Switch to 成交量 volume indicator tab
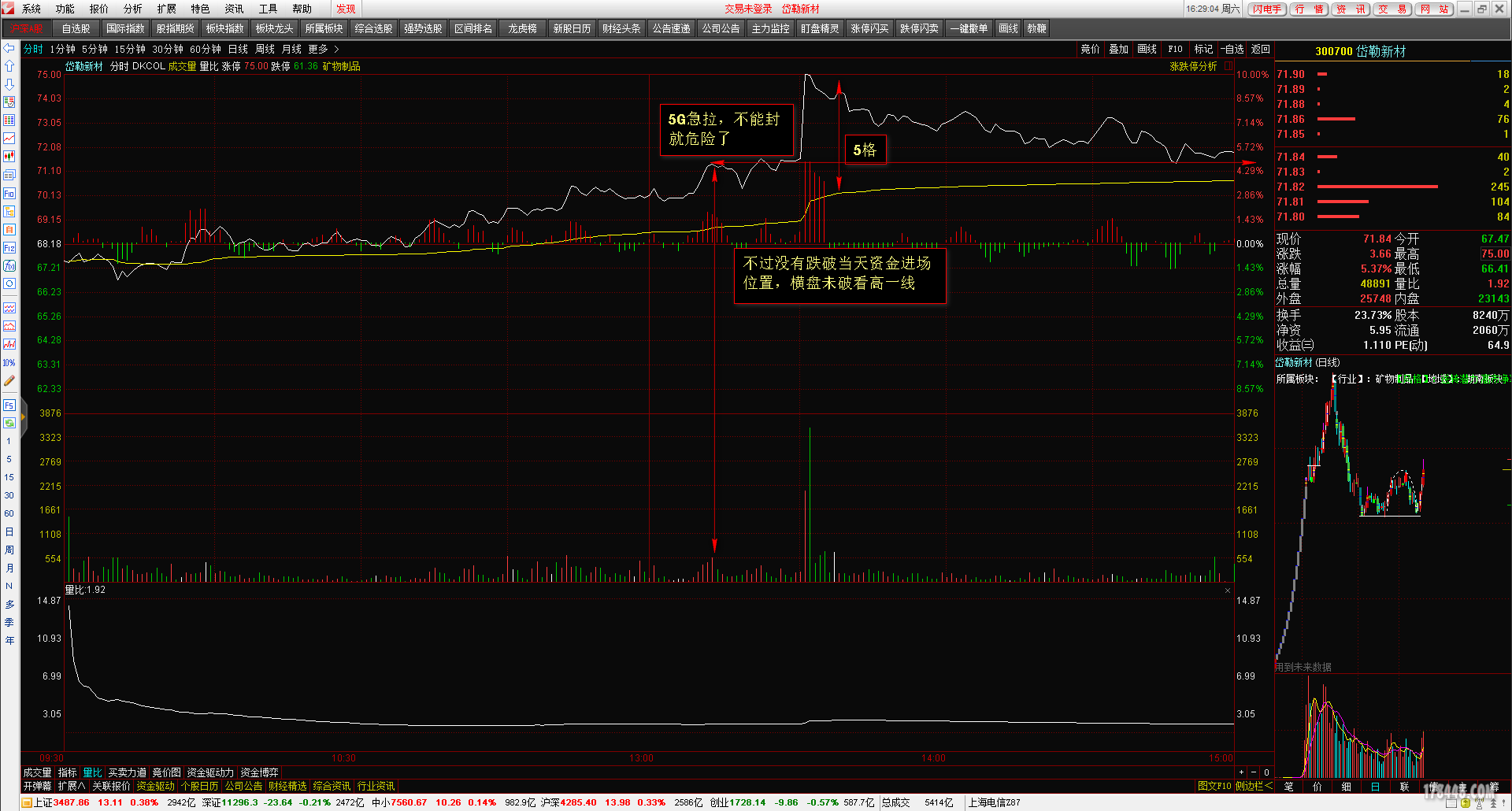The height and width of the screenshot is (811, 1512). (x=37, y=772)
